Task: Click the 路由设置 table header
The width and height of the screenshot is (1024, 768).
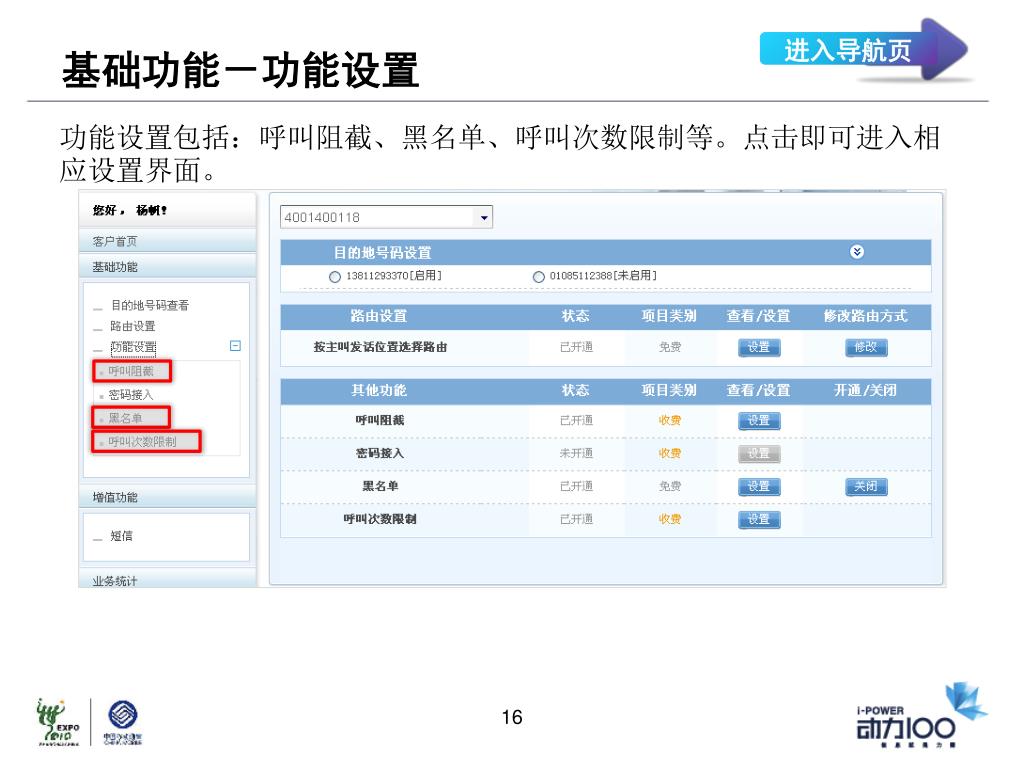Action: click(379, 316)
